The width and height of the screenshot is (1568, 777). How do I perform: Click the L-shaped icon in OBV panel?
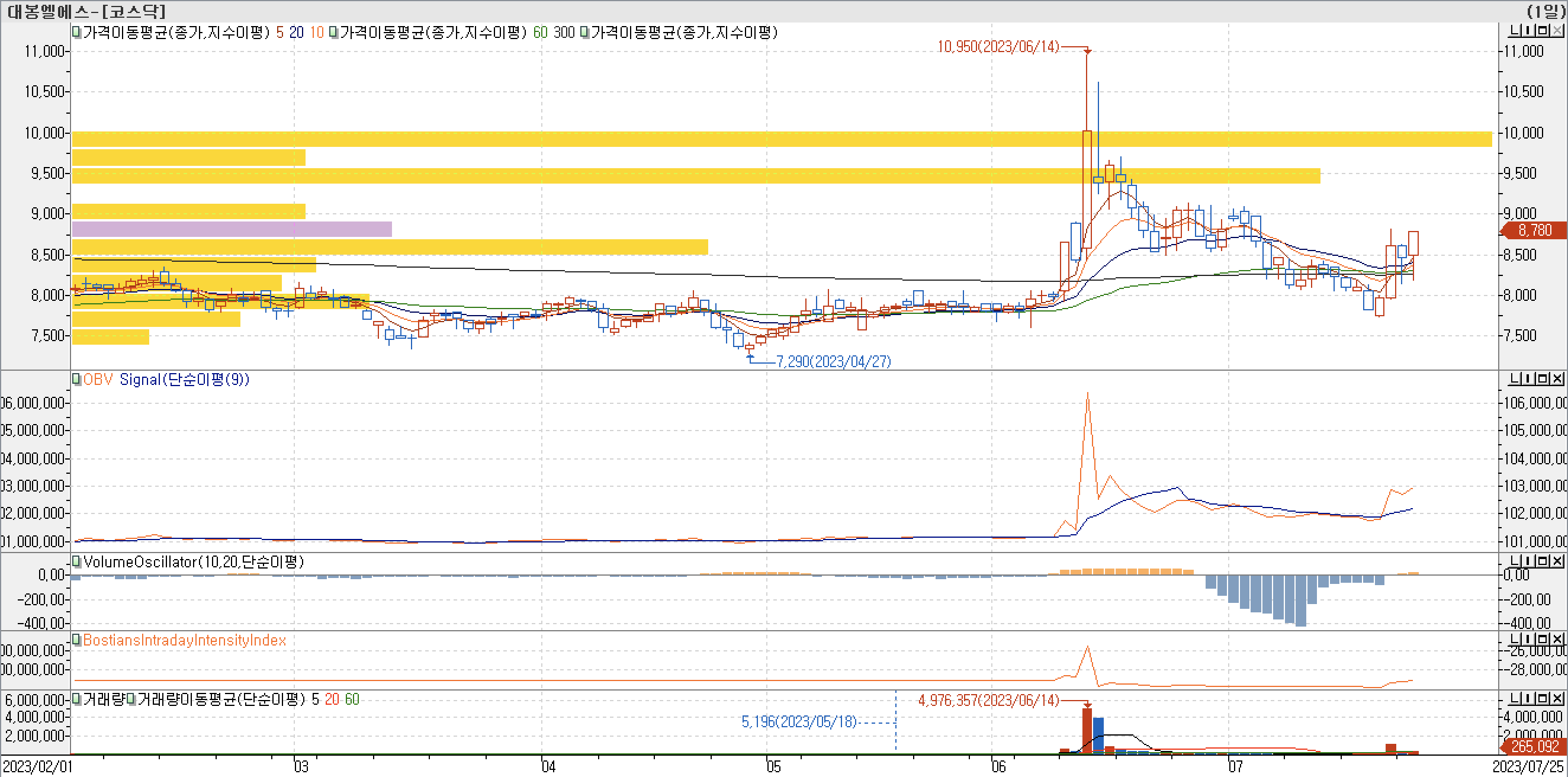click(1514, 378)
